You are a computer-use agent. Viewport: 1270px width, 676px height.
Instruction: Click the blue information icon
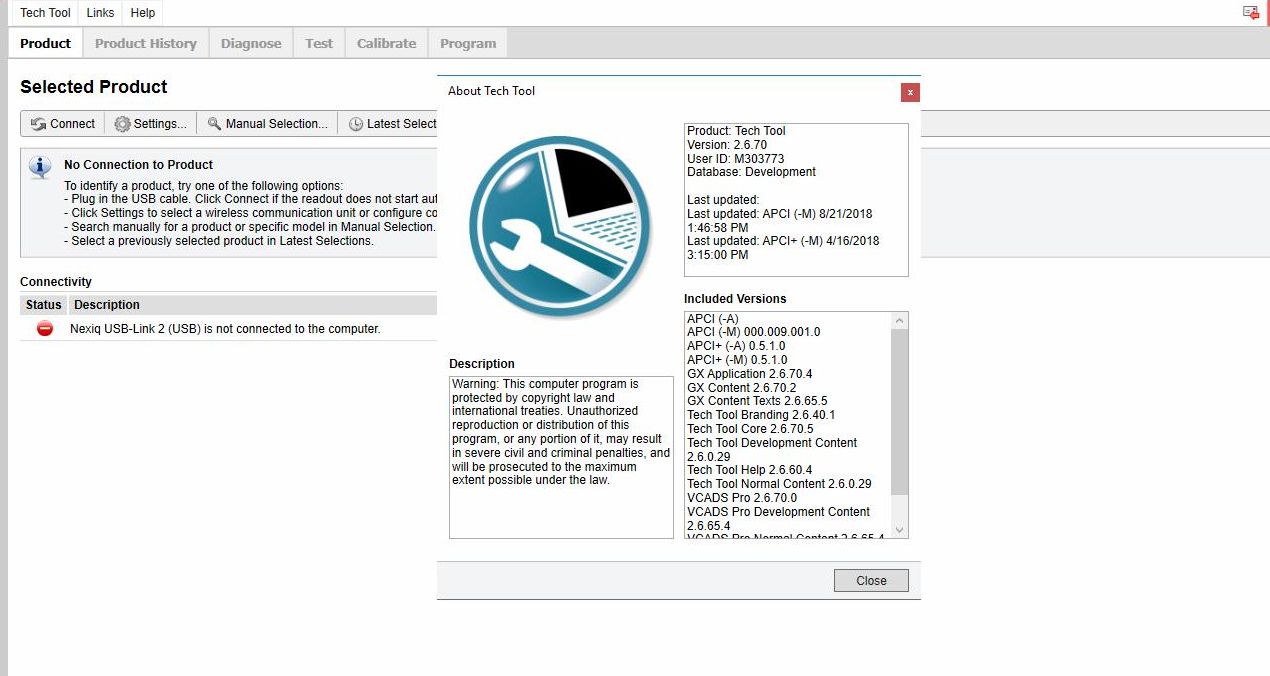click(40, 167)
